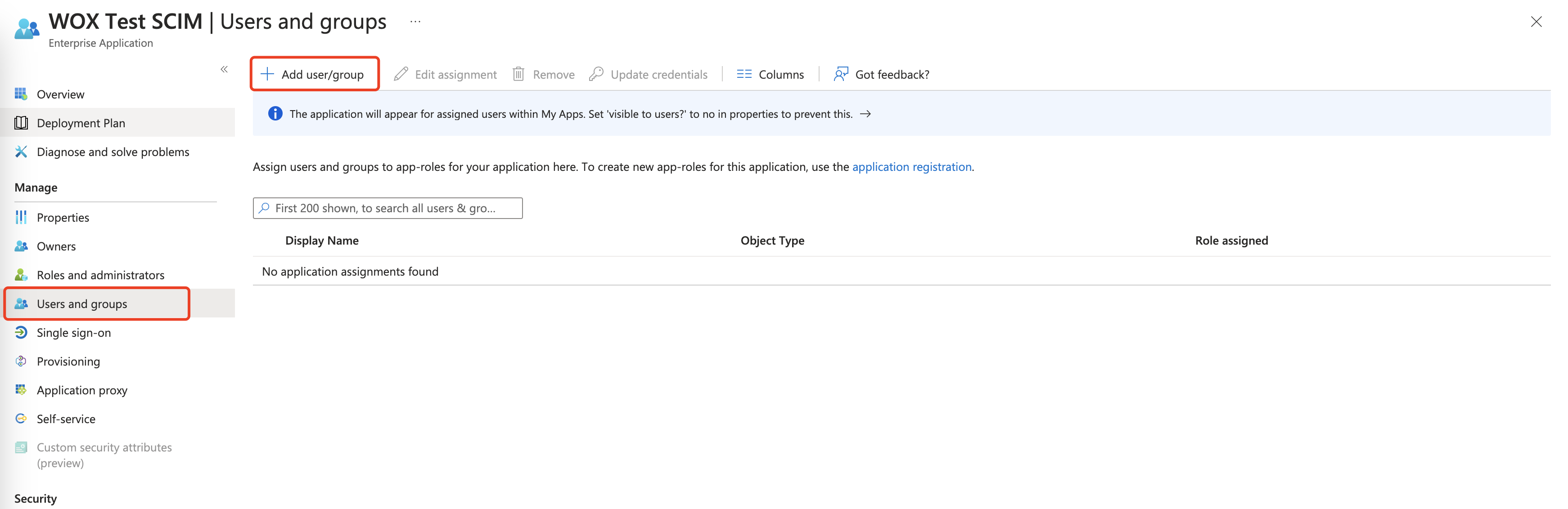Click 'No application assignments found' row
The image size is (1568, 509).
[x=901, y=271]
